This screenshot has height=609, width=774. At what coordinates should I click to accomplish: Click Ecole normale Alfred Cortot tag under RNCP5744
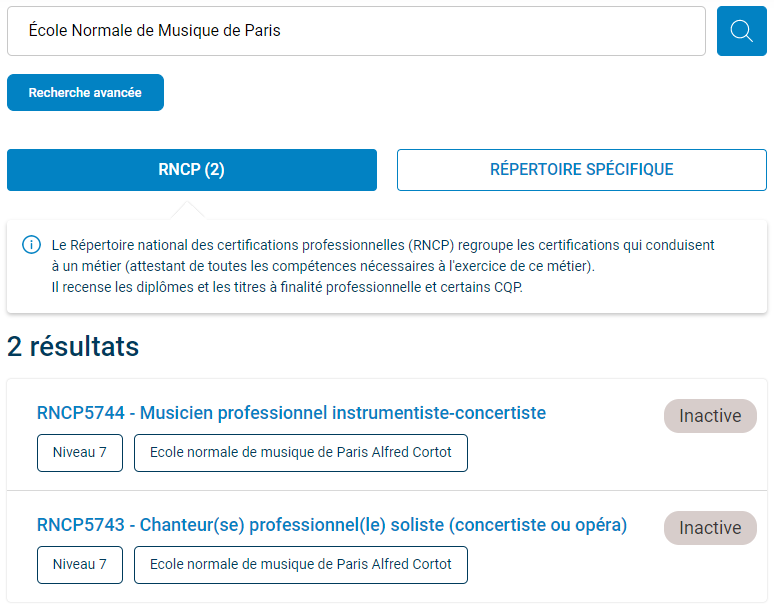301,453
